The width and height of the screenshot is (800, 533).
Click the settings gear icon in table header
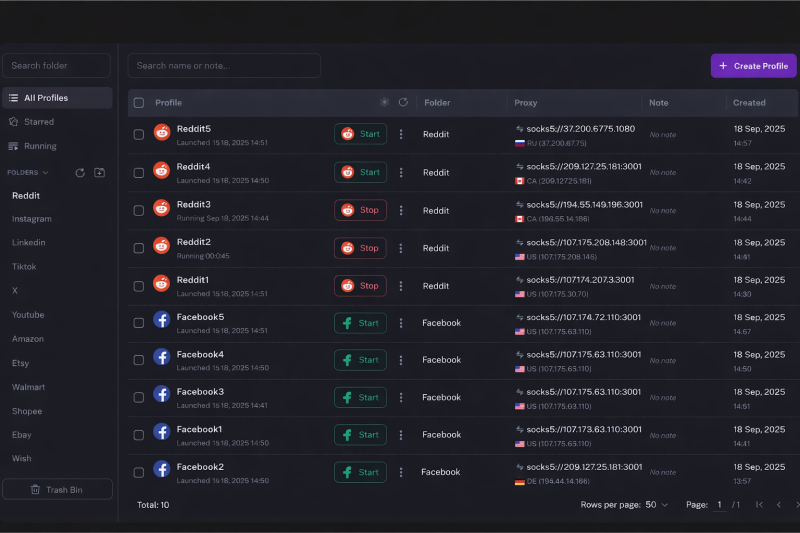pos(384,102)
